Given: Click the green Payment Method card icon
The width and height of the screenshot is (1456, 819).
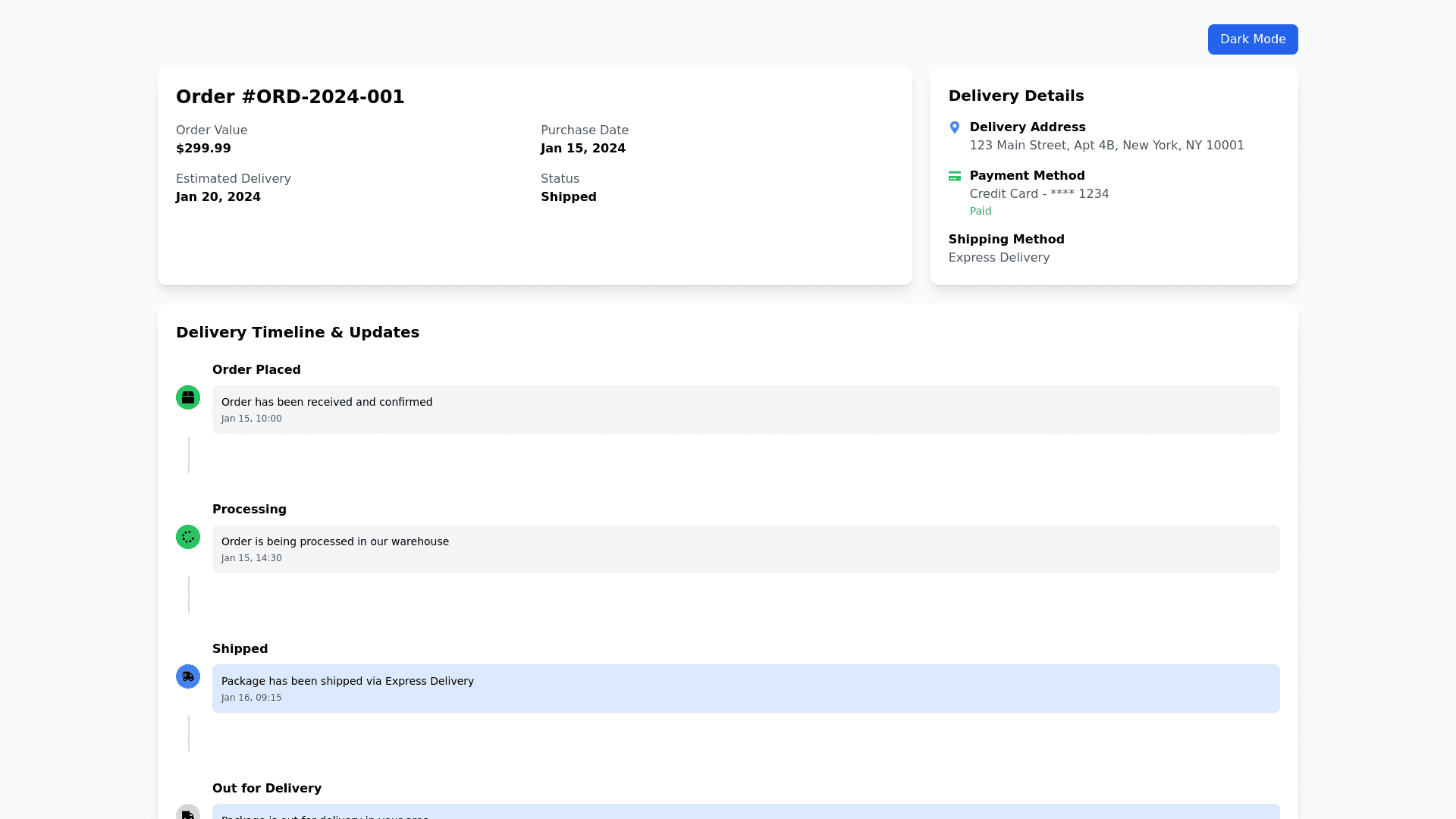Looking at the screenshot, I should pos(955,176).
